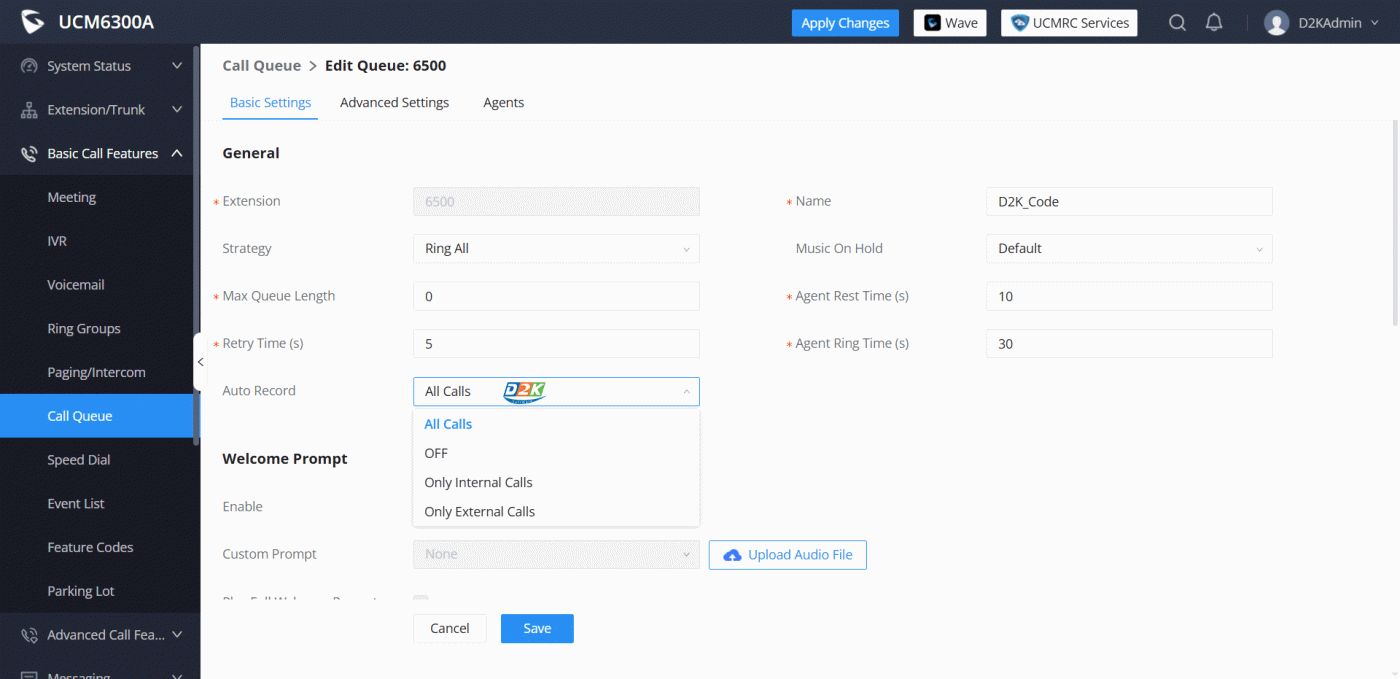Click the D2KAdmin user avatar

(1276, 23)
